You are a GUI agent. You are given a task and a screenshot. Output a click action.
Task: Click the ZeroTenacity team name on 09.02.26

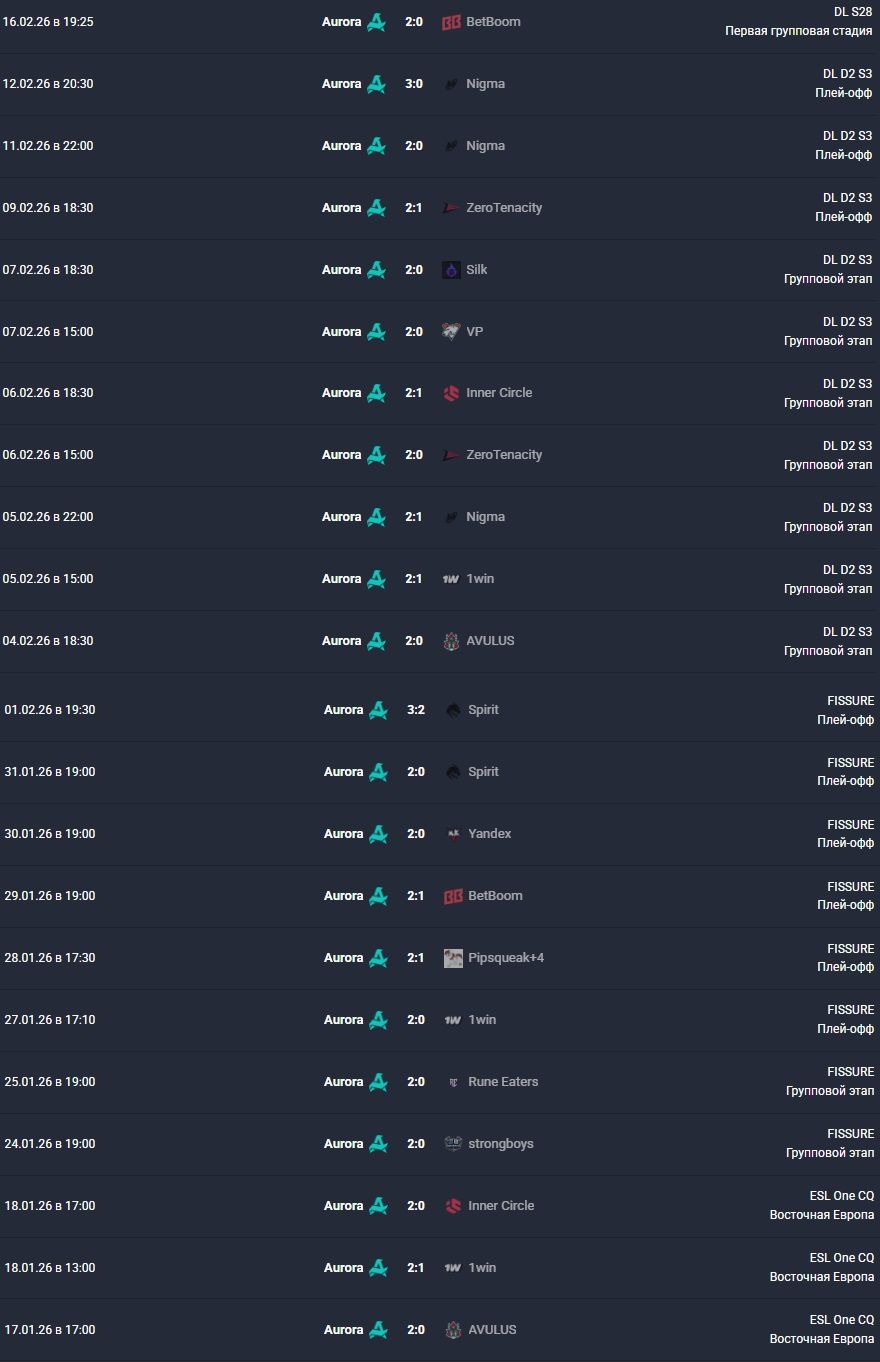504,208
